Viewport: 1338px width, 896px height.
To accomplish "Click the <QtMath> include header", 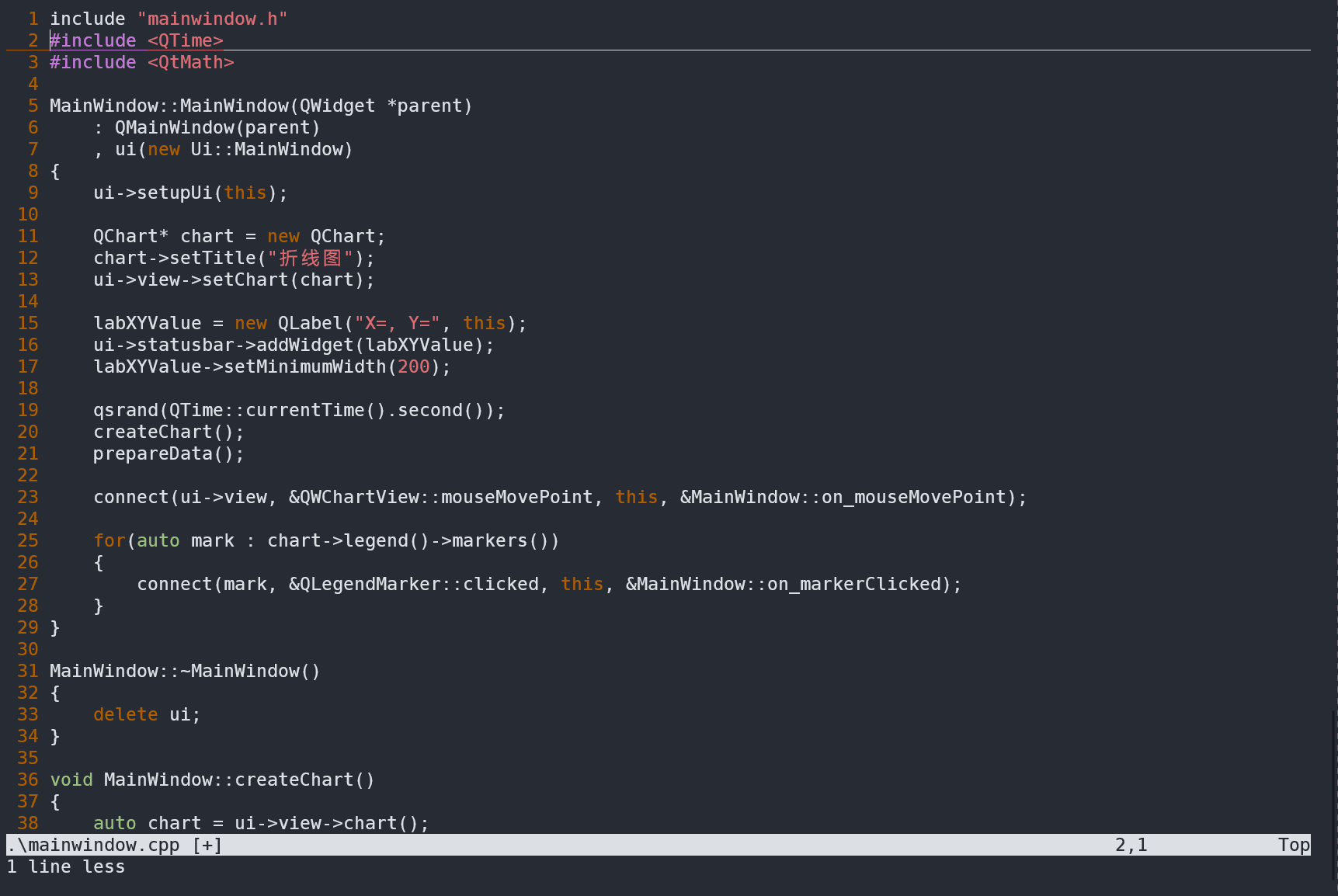I will (191, 62).
